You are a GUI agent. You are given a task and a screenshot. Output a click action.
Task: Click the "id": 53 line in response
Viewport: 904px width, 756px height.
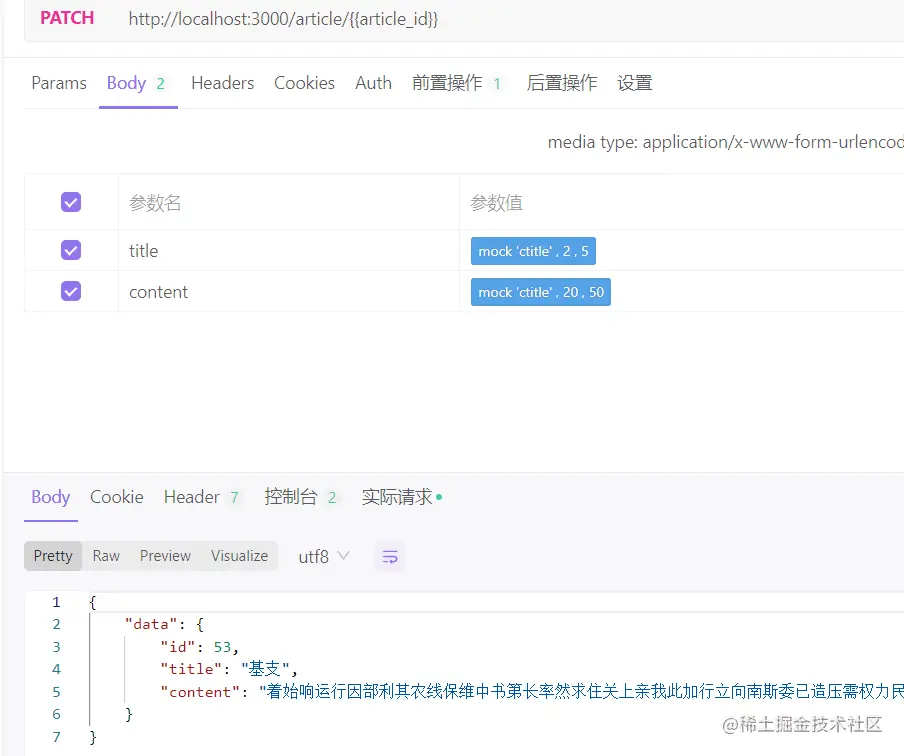pyautogui.click(x=199, y=647)
